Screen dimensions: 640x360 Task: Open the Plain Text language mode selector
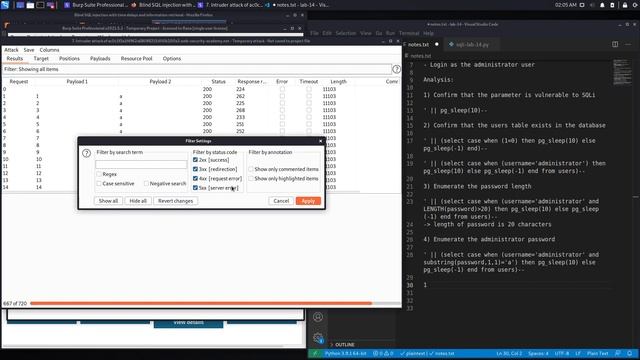point(598,353)
